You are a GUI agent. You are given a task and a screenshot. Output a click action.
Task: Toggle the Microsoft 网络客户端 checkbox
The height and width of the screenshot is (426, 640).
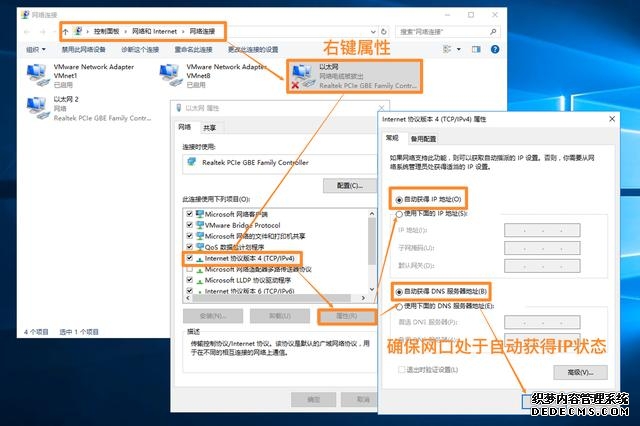189,214
